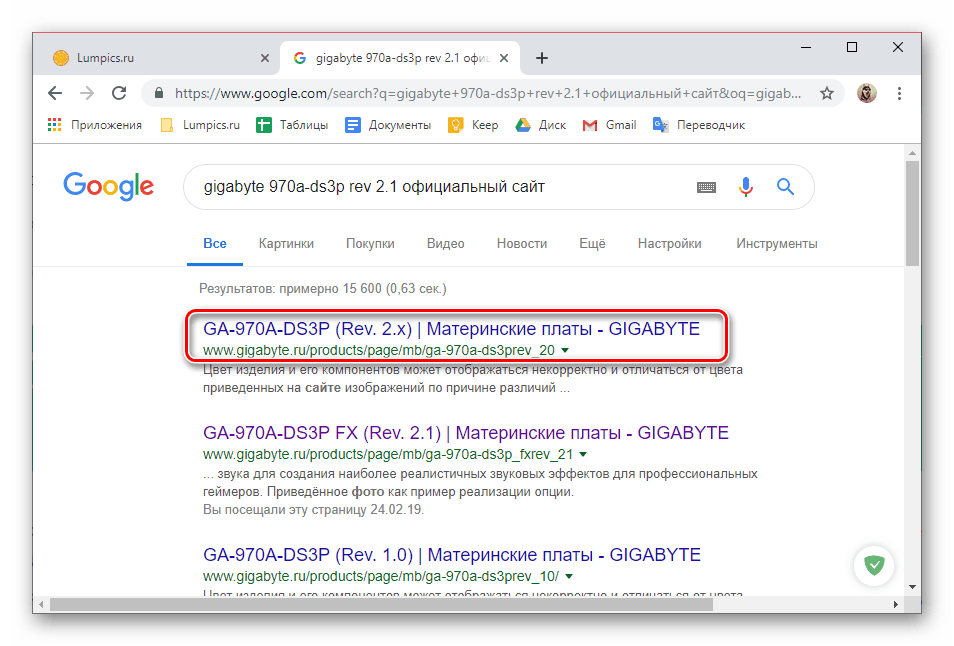Open the Переводчик bookmark

pyautogui.click(x=698, y=125)
